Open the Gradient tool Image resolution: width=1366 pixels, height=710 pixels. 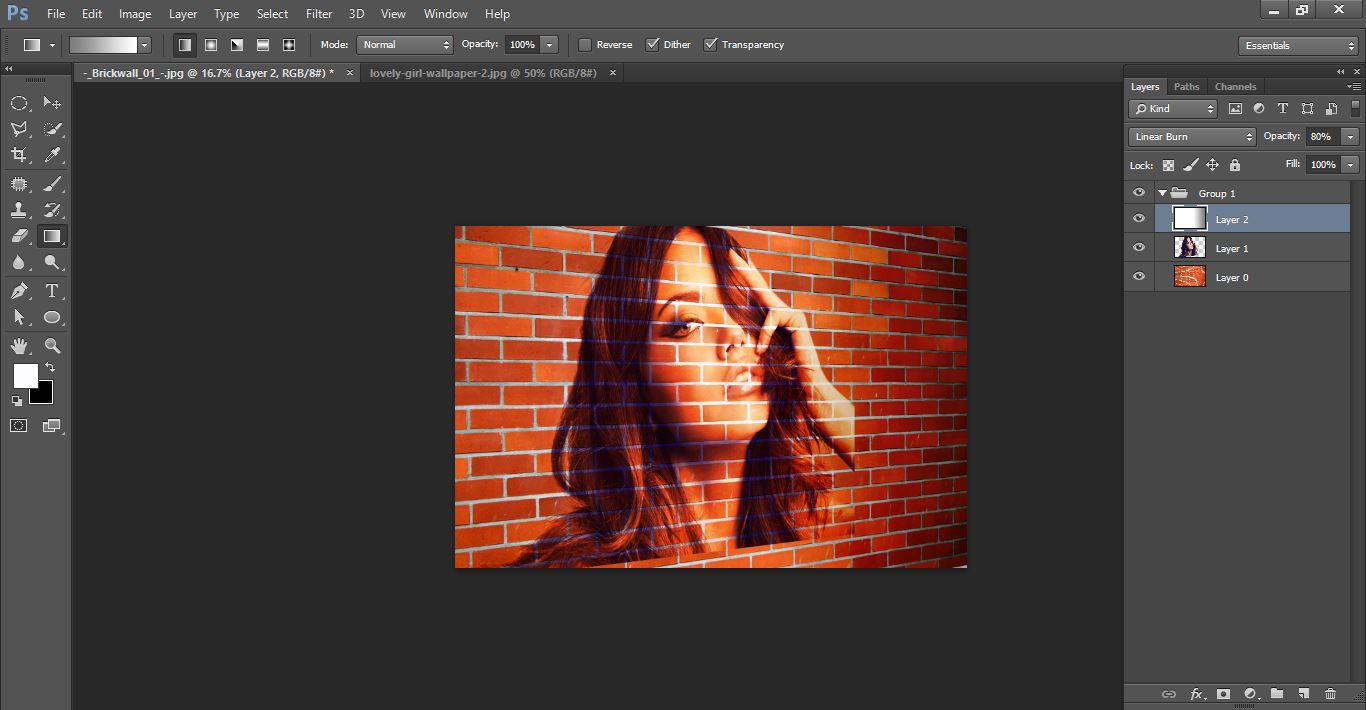(x=52, y=236)
